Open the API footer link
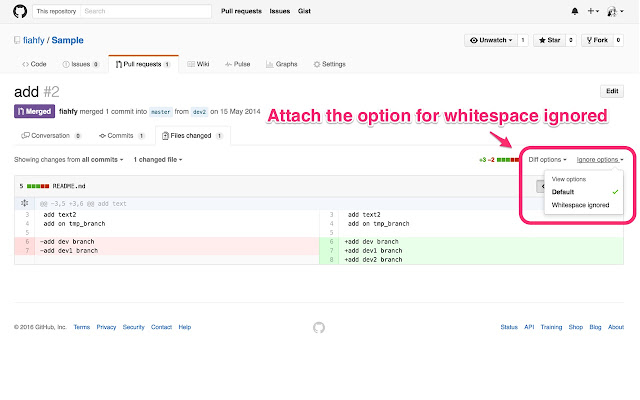 [x=529, y=327]
